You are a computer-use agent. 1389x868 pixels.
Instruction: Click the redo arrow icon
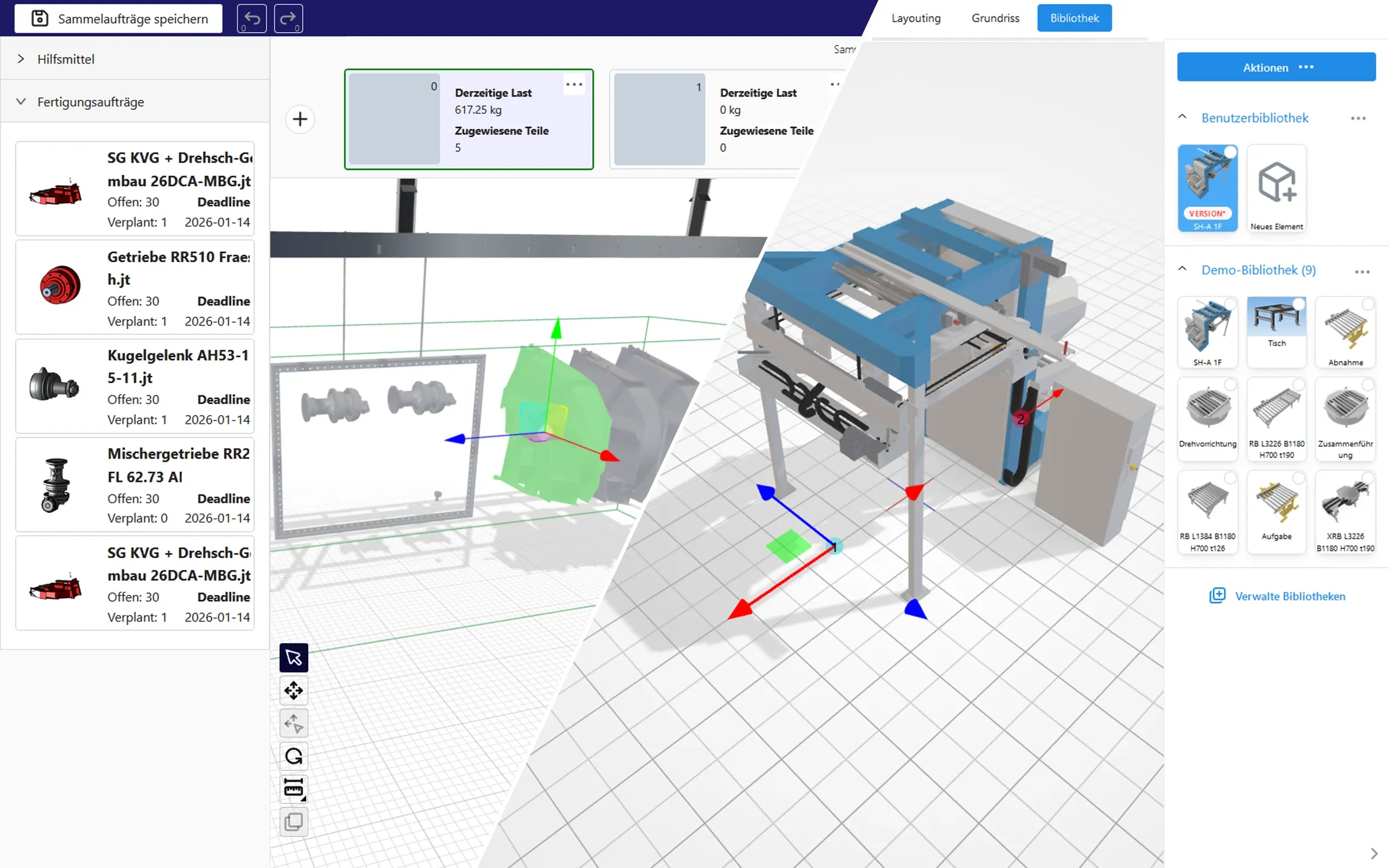point(288,17)
